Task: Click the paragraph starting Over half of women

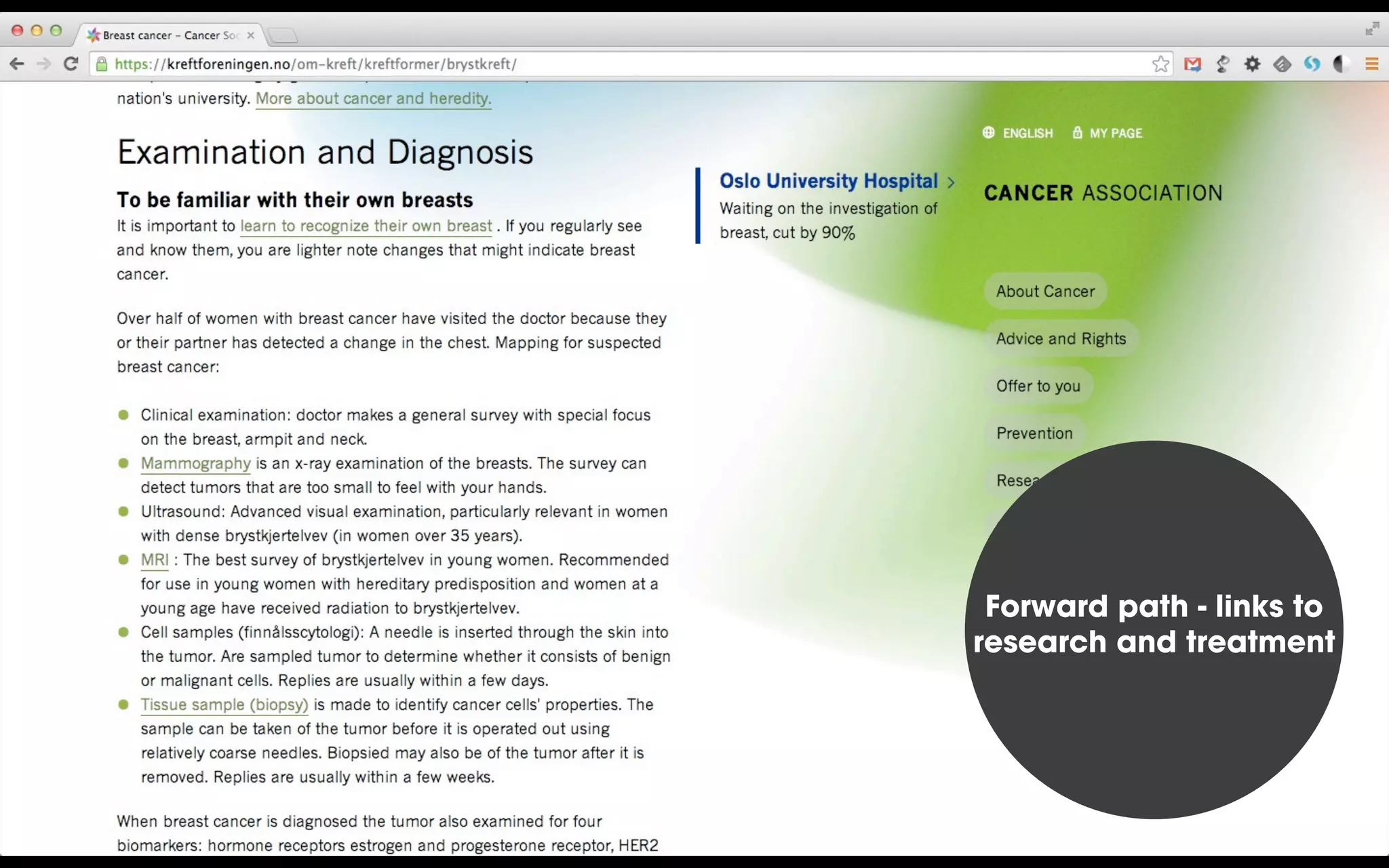Action: tap(391, 342)
